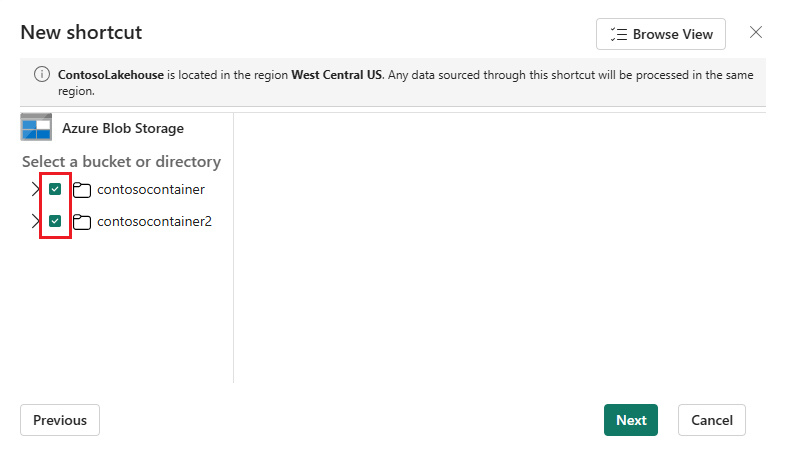Click the Azure Blob Storage icon
Viewport: 785px width, 452px height.
coord(36,127)
